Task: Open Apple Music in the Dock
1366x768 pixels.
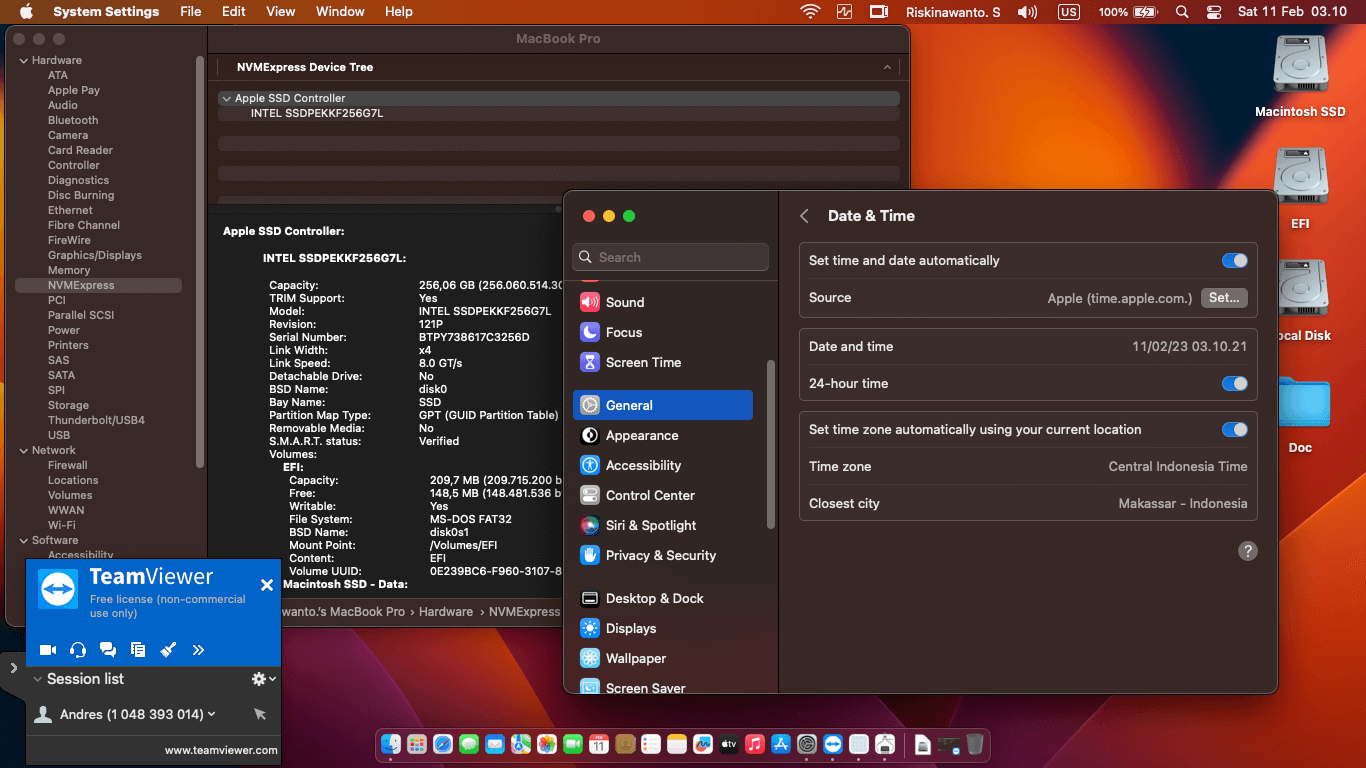Action: pos(755,744)
